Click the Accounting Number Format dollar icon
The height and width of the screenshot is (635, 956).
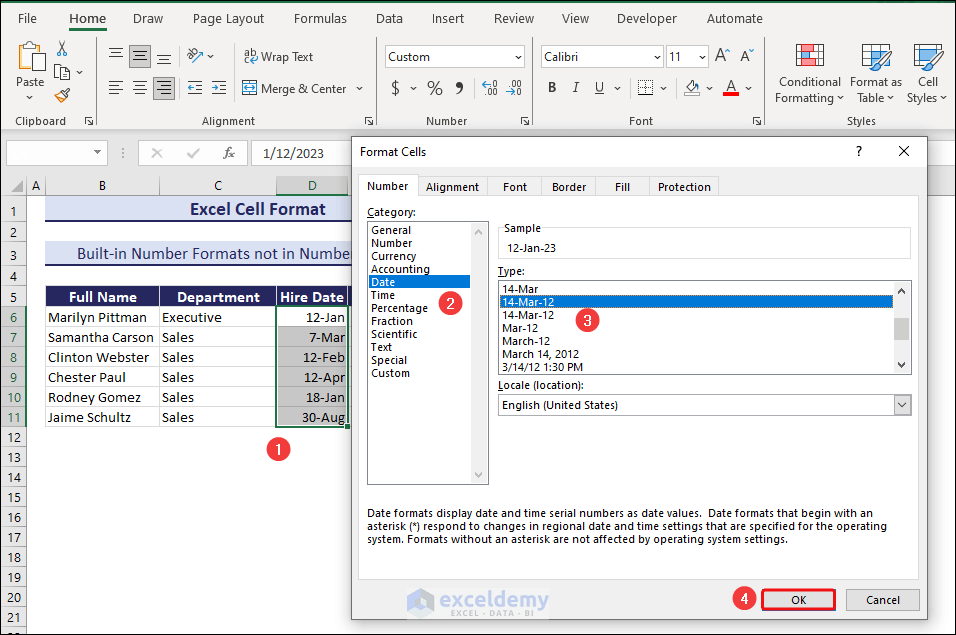[396, 89]
